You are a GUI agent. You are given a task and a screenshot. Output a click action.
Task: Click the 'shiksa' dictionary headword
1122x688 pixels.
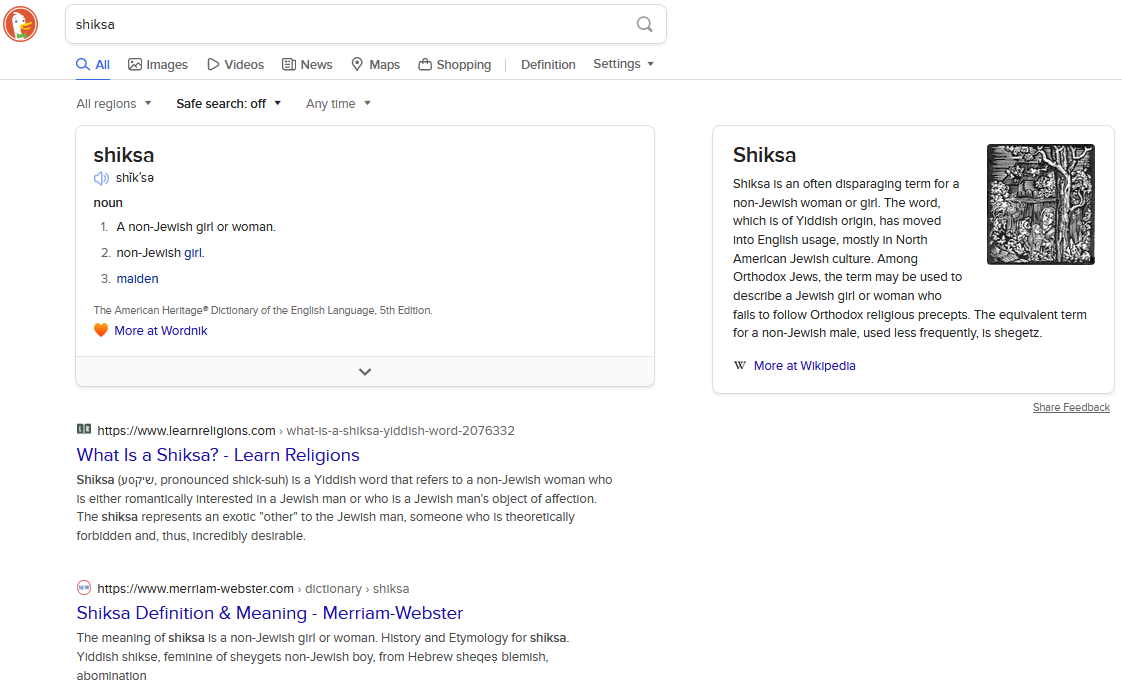pyautogui.click(x=124, y=155)
